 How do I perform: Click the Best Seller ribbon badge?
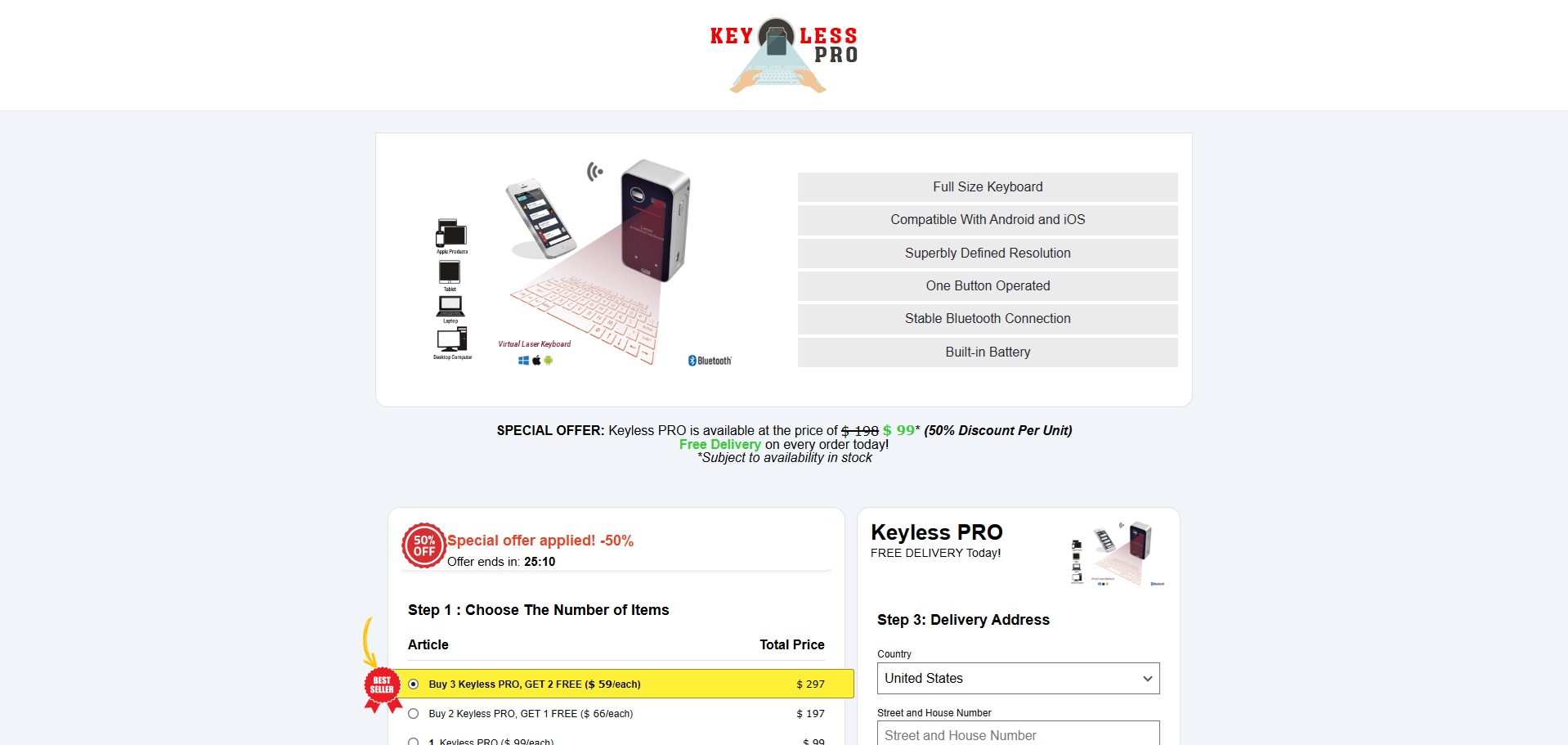[x=382, y=689]
